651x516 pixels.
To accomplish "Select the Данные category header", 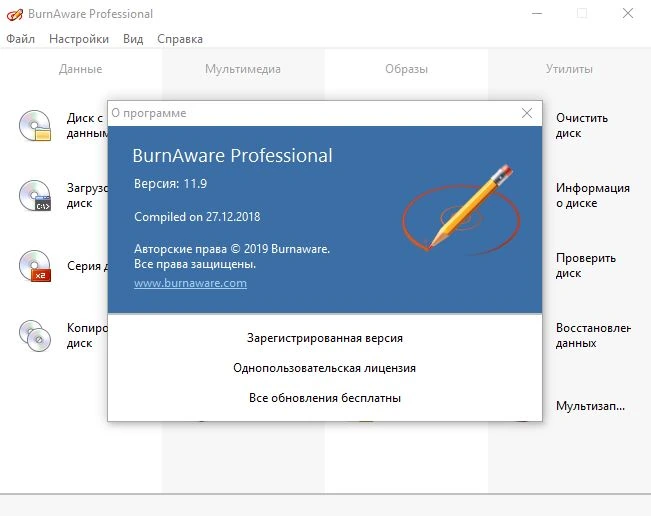I will pos(81,69).
